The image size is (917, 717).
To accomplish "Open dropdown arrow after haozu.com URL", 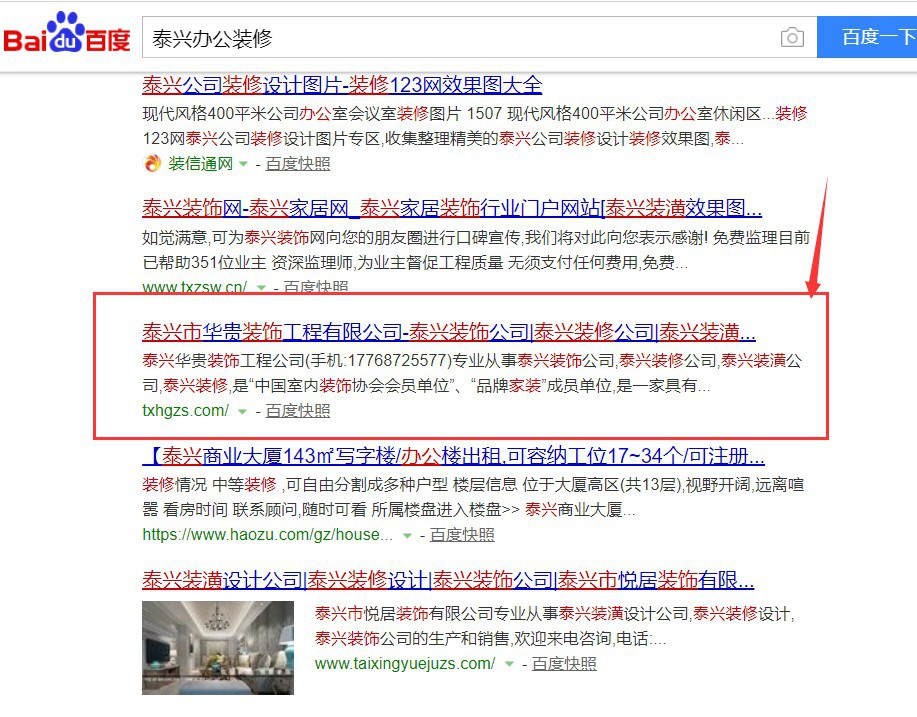I will coord(407,535).
